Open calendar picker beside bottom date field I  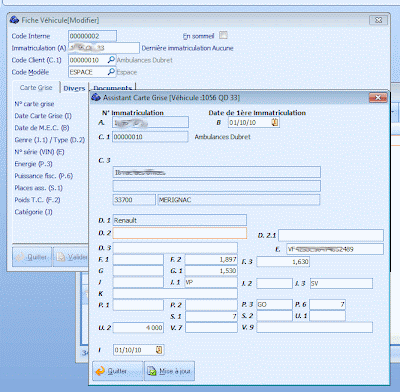tap(159, 350)
